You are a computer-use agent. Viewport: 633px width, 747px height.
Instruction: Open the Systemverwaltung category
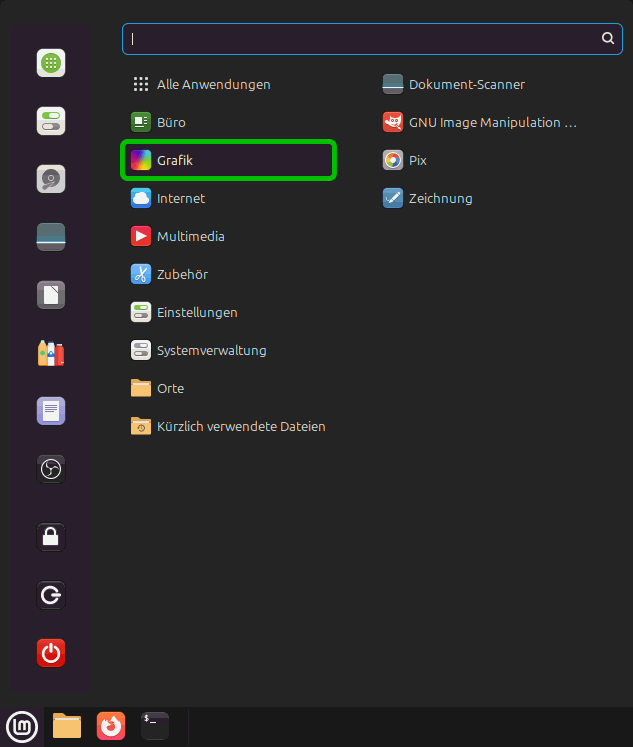point(211,350)
